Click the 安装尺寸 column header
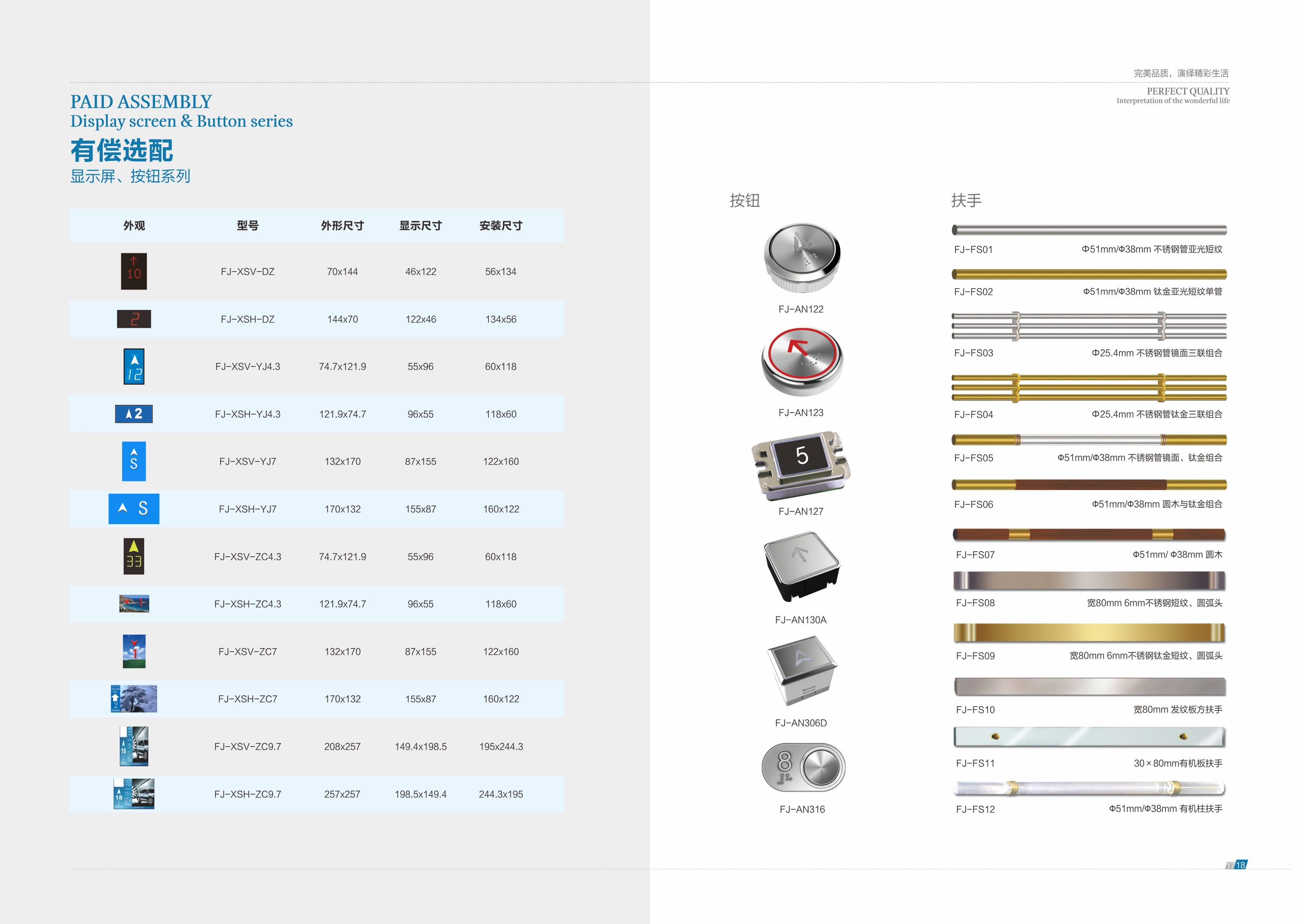The image size is (1300, 924). click(x=501, y=226)
